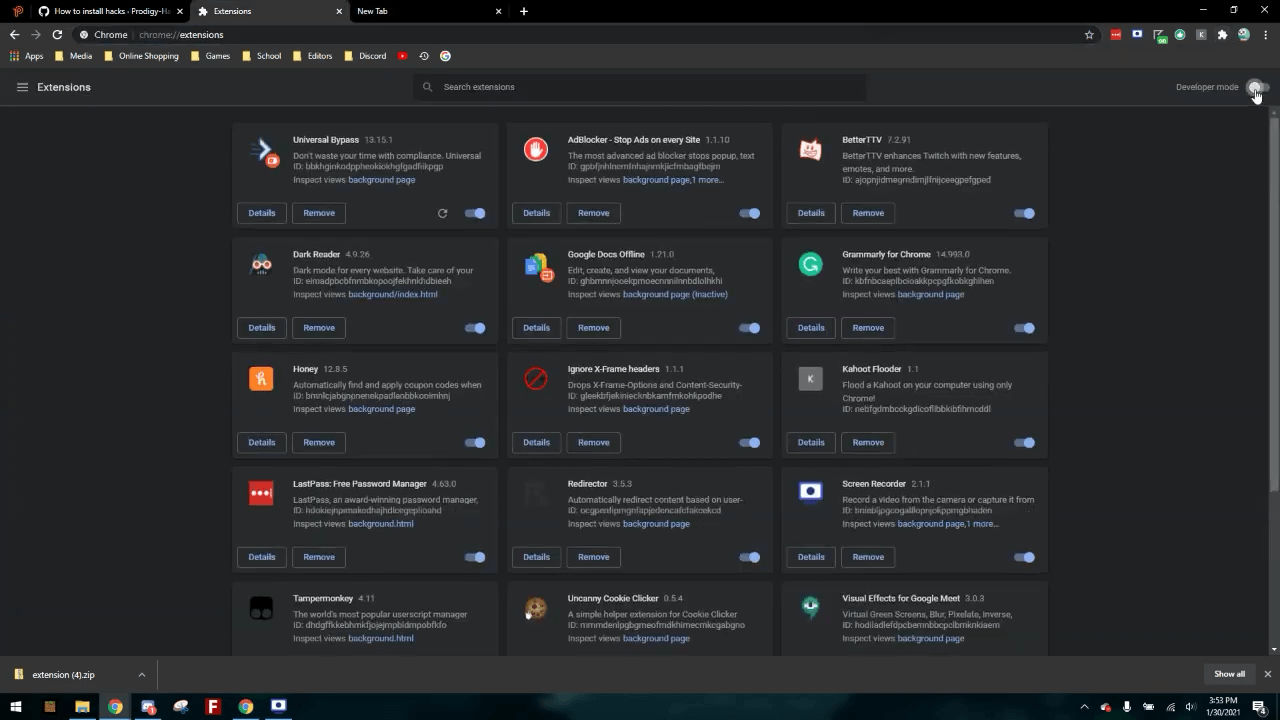Open Details for Dark Reader

[x=262, y=327]
